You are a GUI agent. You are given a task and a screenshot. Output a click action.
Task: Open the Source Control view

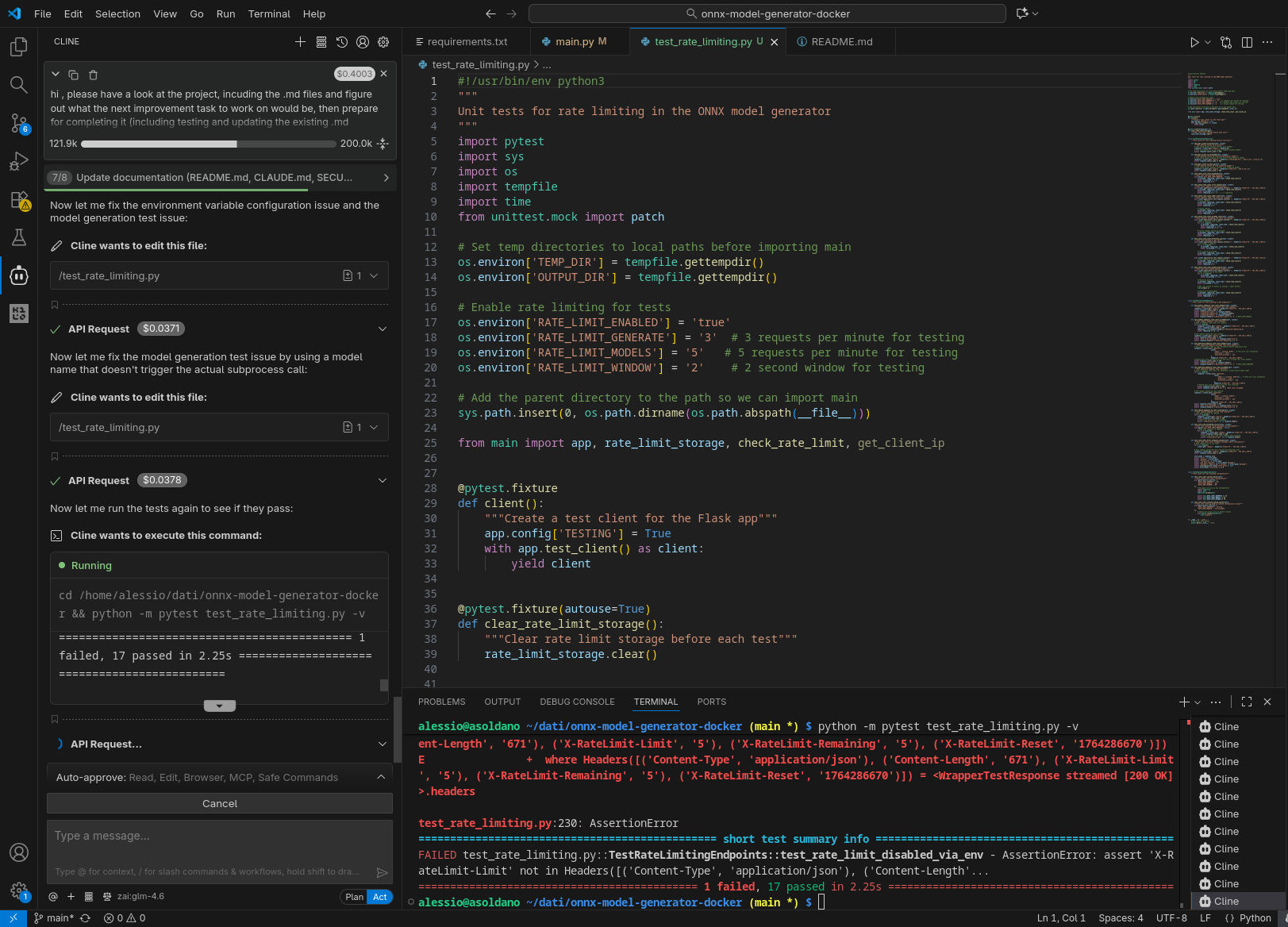[x=19, y=123]
